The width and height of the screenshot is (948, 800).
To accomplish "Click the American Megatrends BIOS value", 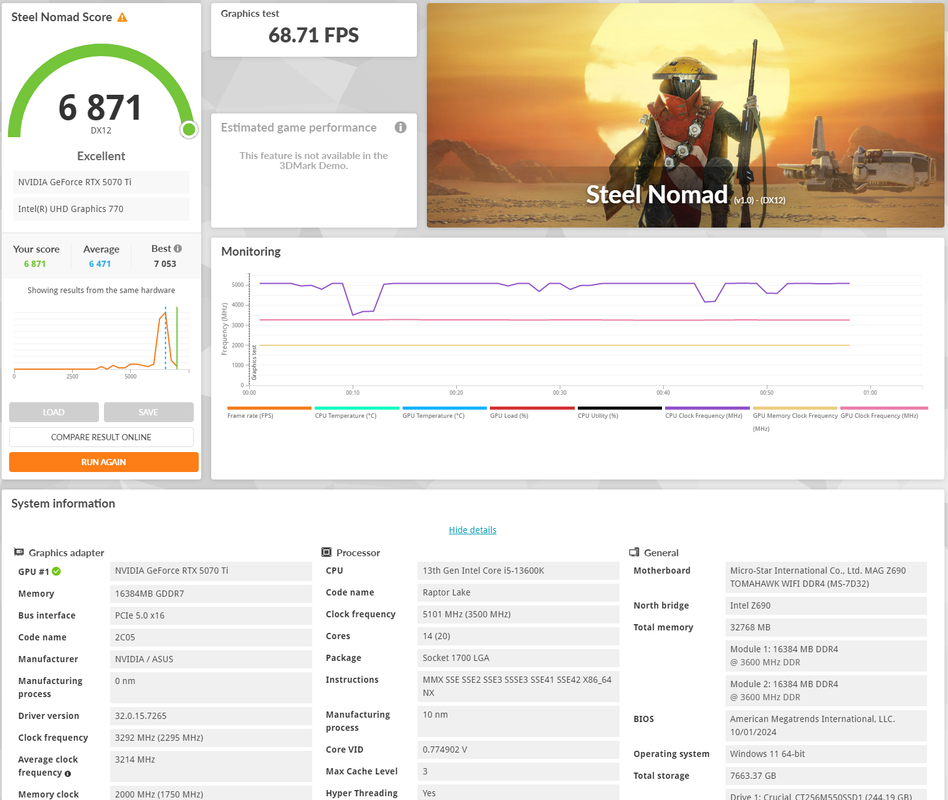I will [x=826, y=726].
